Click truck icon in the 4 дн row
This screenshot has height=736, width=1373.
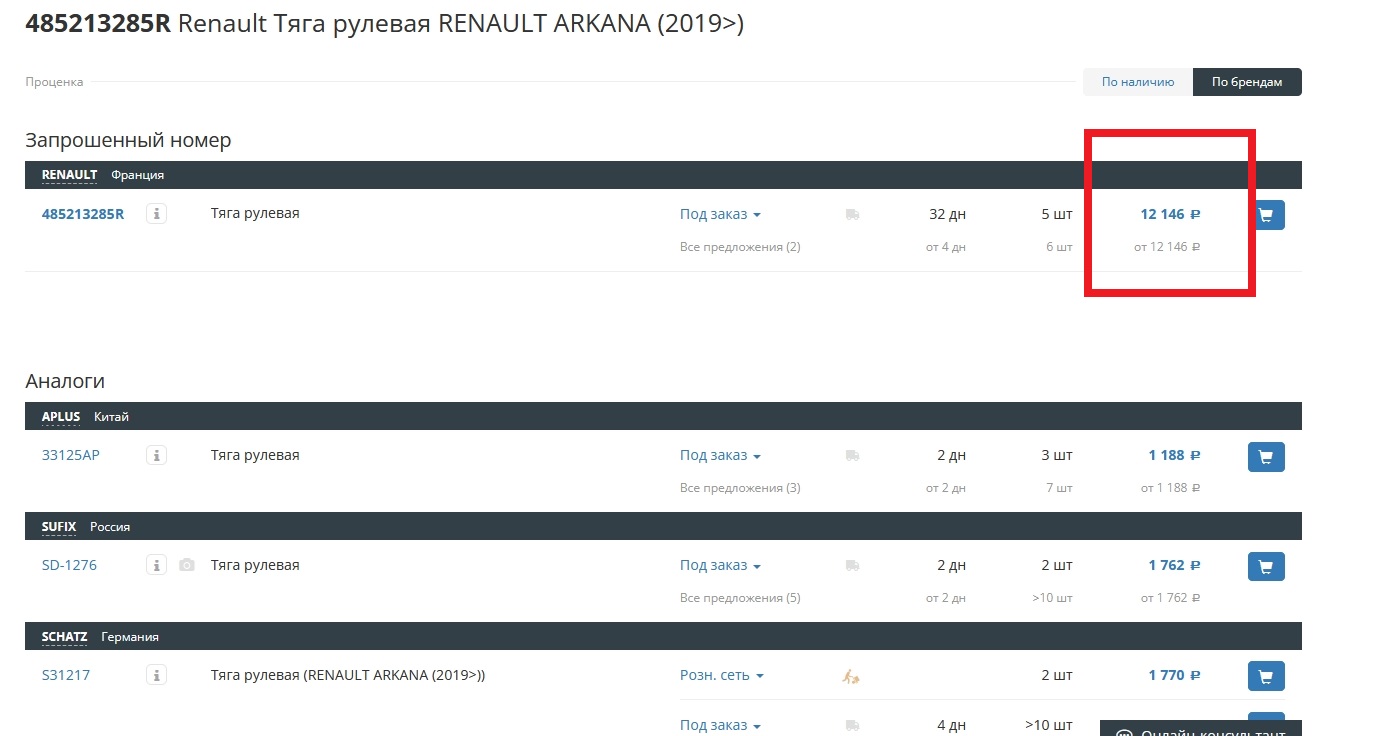click(852, 725)
